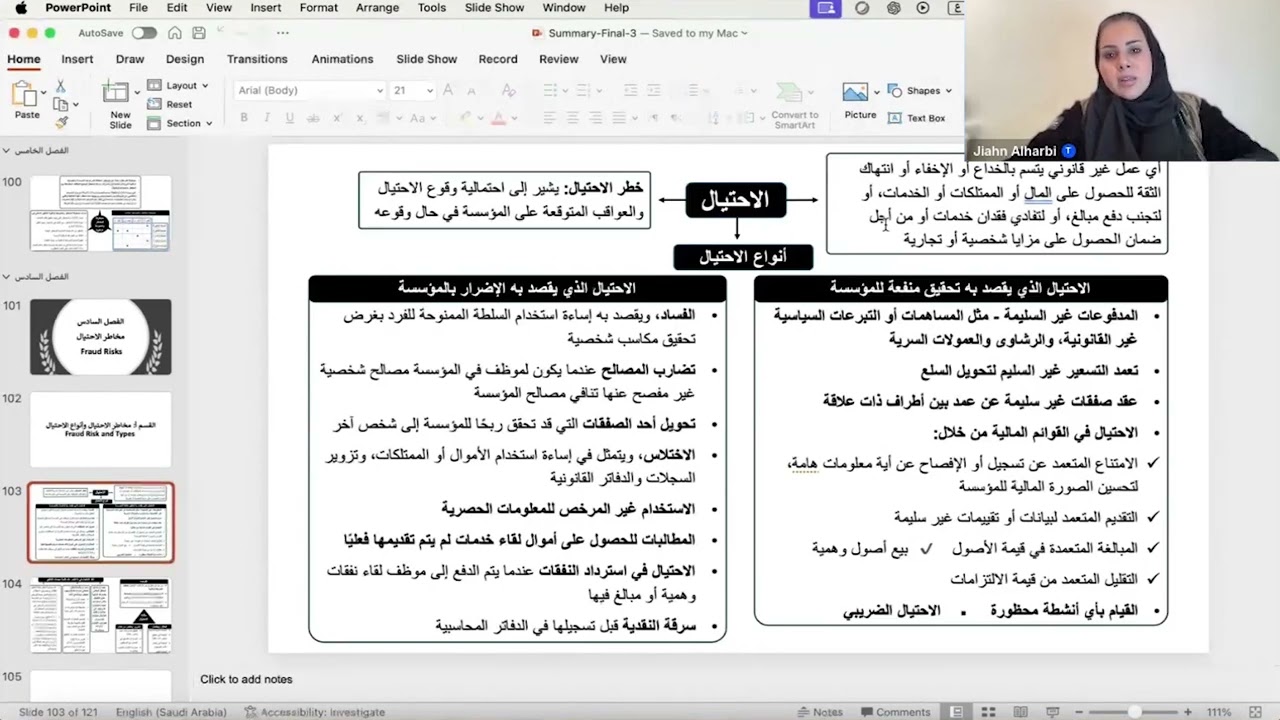Open the Arial (Body) font name combo box
Image resolution: width=1280 pixels, height=720 pixels.
(x=309, y=90)
